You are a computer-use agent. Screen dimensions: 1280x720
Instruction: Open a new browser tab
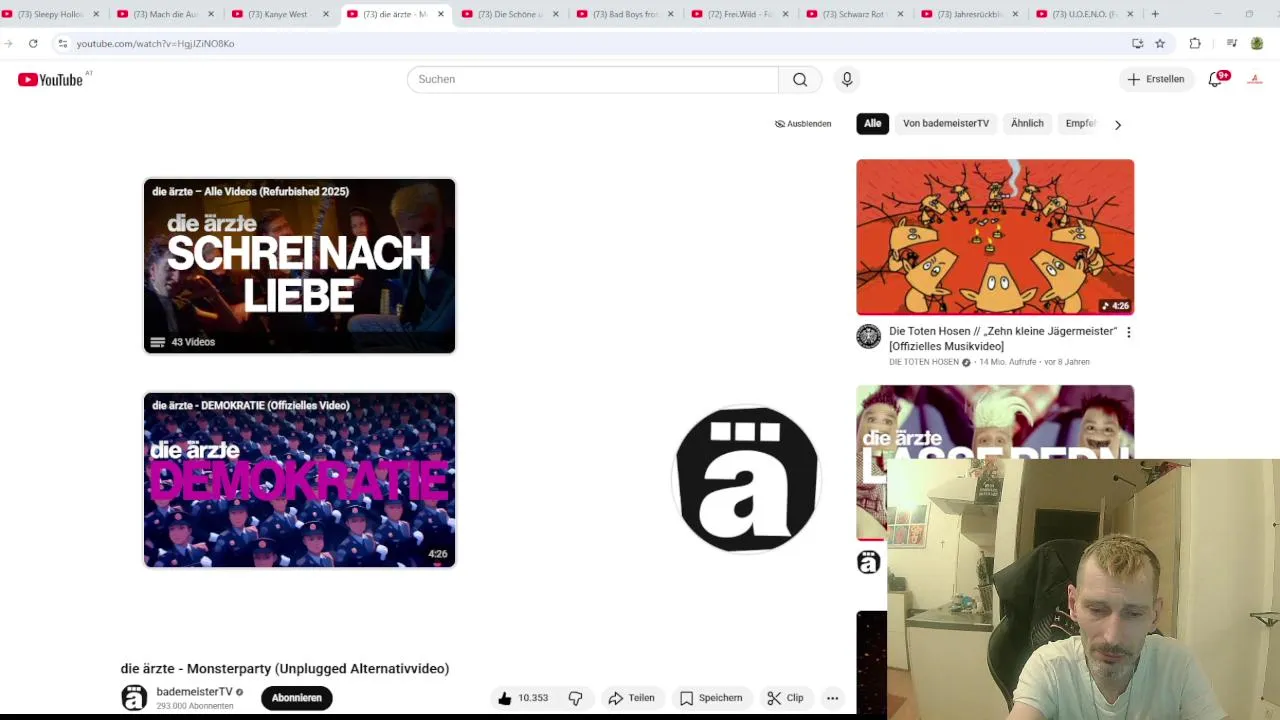pos(1155,14)
